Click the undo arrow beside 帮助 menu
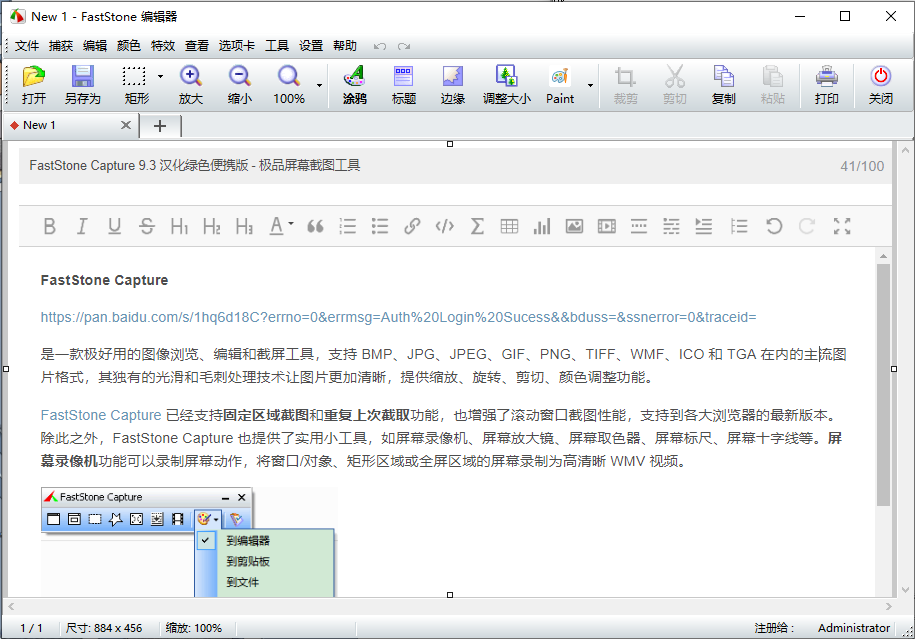Viewport: 915px width, 639px height. [x=380, y=46]
